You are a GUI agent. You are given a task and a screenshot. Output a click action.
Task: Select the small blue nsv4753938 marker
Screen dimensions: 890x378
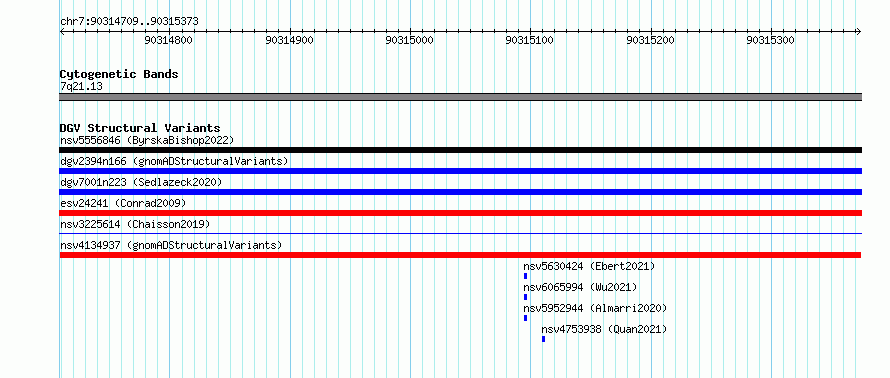click(543, 339)
